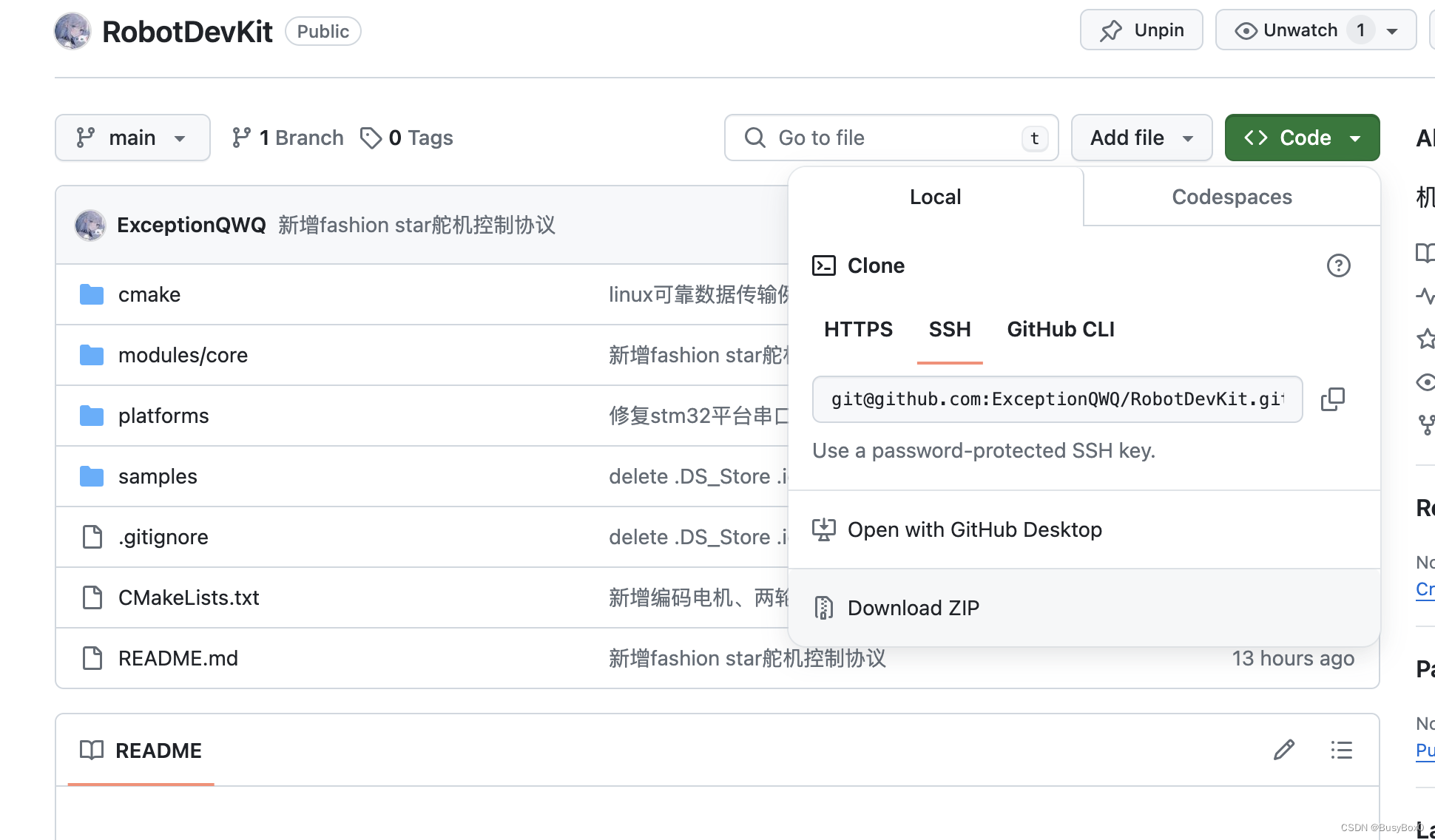1435x840 pixels.
Task: Unpin the RobotDevKit repository
Action: 1141,30
